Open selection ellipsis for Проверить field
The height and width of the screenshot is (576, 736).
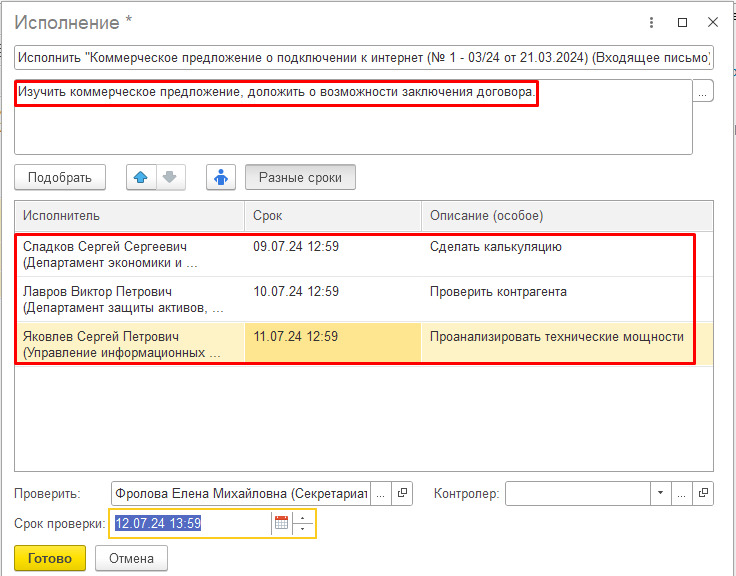point(381,493)
